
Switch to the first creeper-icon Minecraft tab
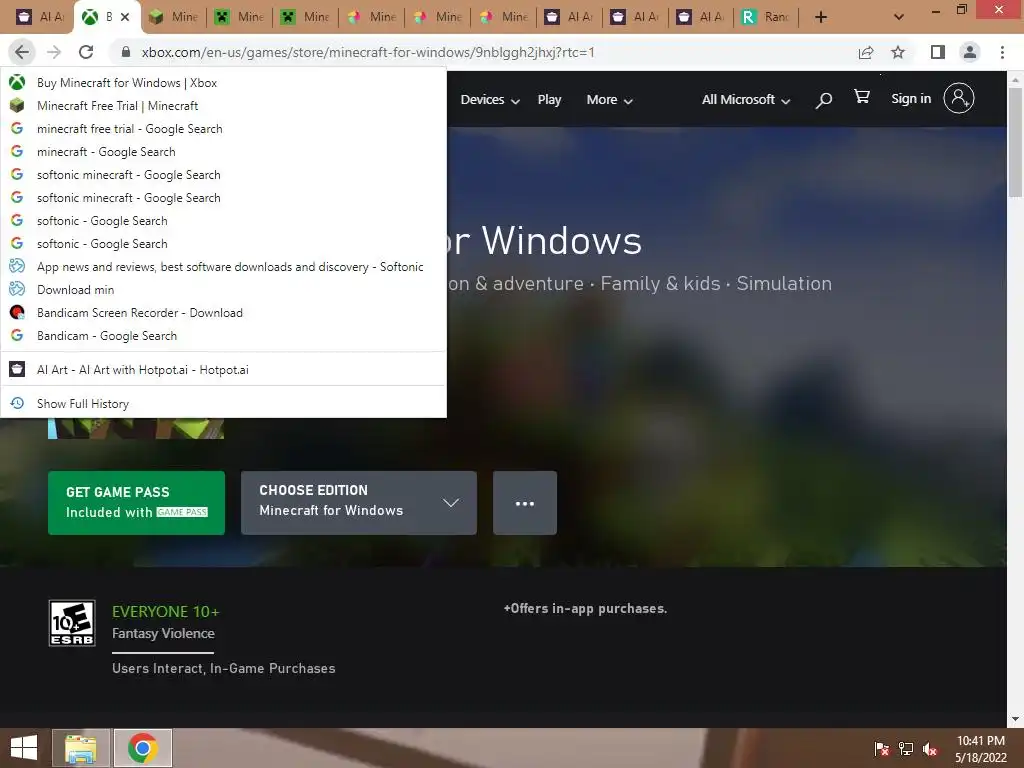(x=239, y=17)
